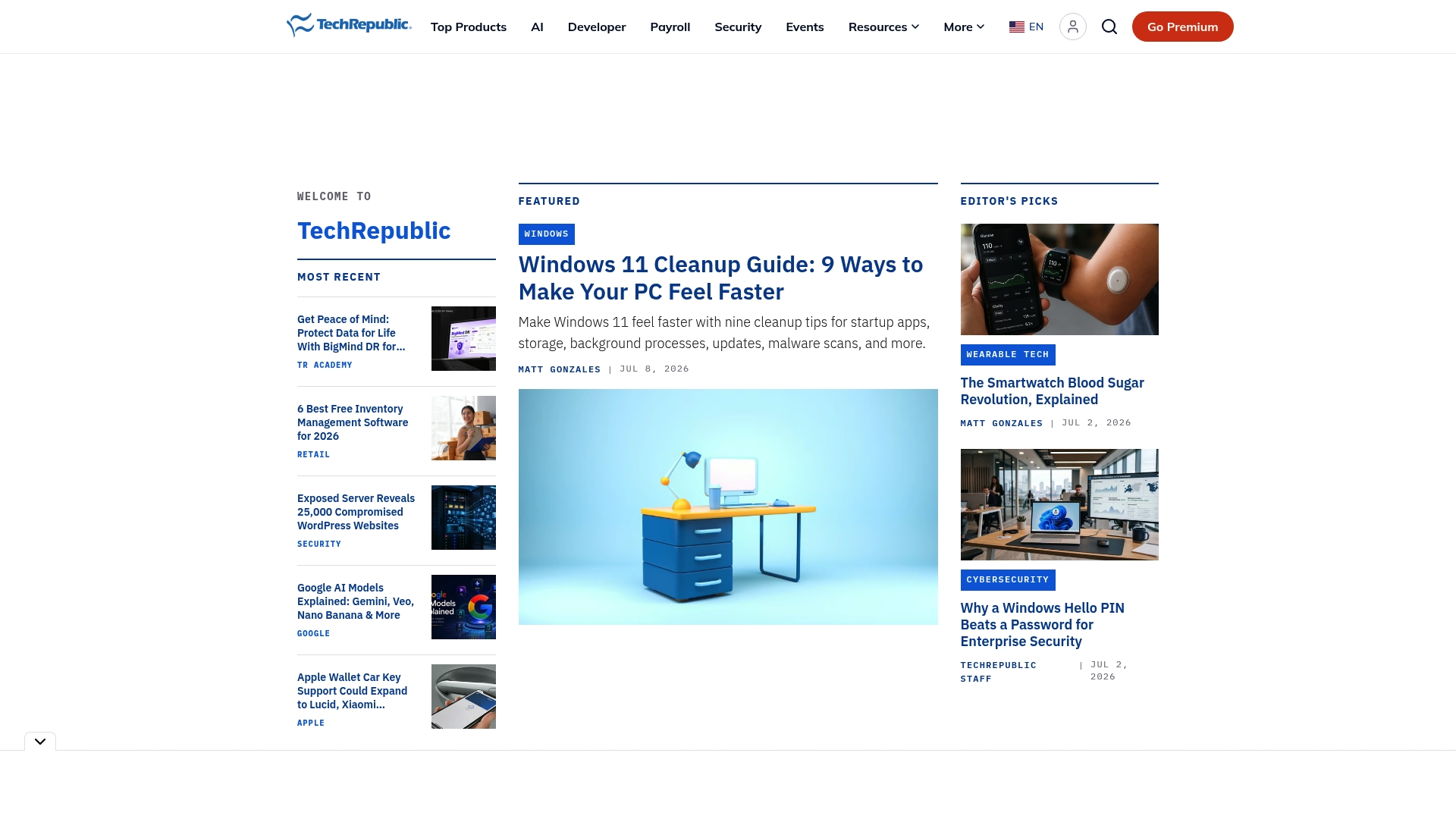This screenshot has width=1456, height=819.
Task: Open Apple Wallet Car Key article
Action: [353, 691]
